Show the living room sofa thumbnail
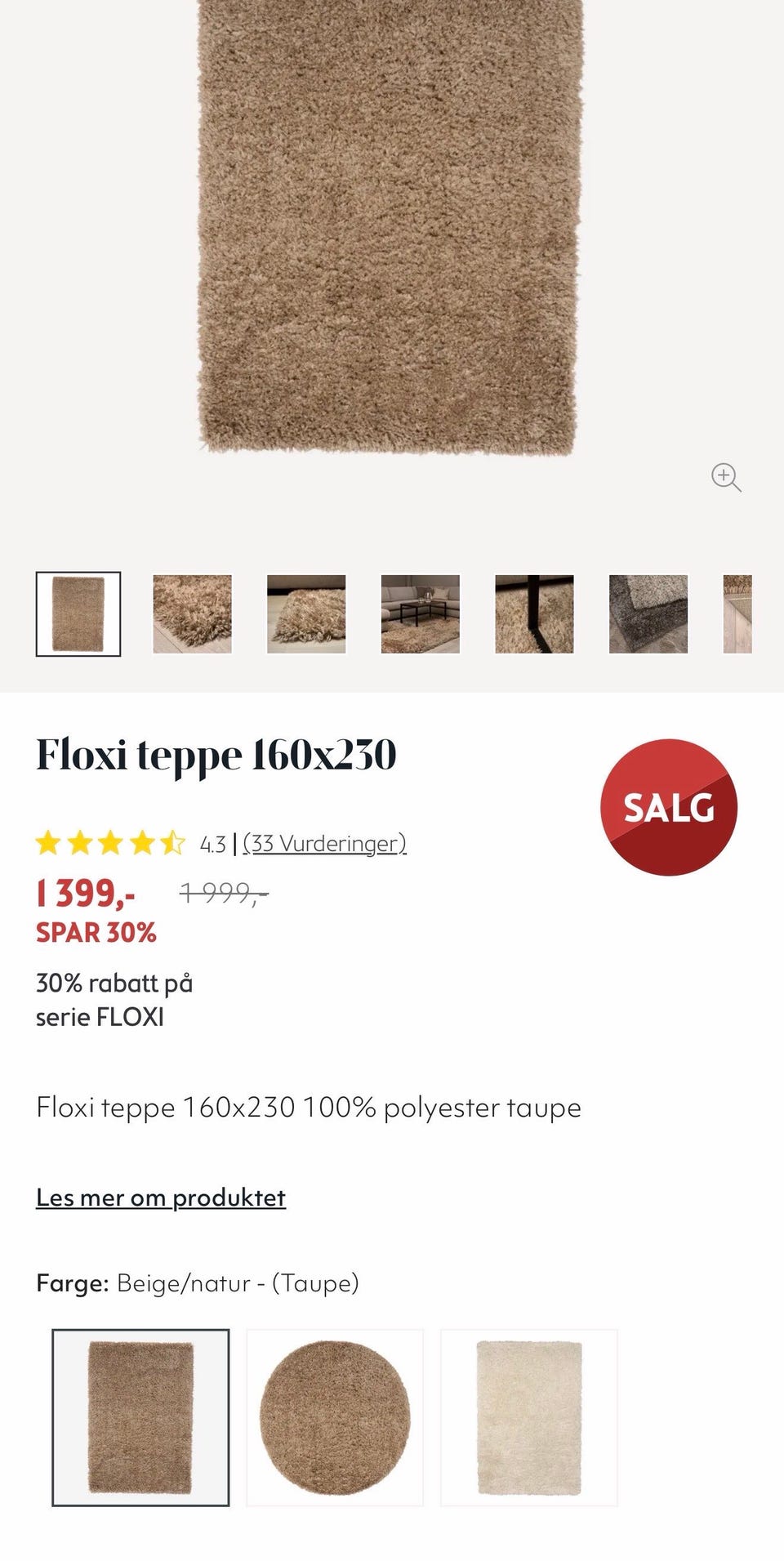This screenshot has height=1561, width=784. (x=420, y=614)
